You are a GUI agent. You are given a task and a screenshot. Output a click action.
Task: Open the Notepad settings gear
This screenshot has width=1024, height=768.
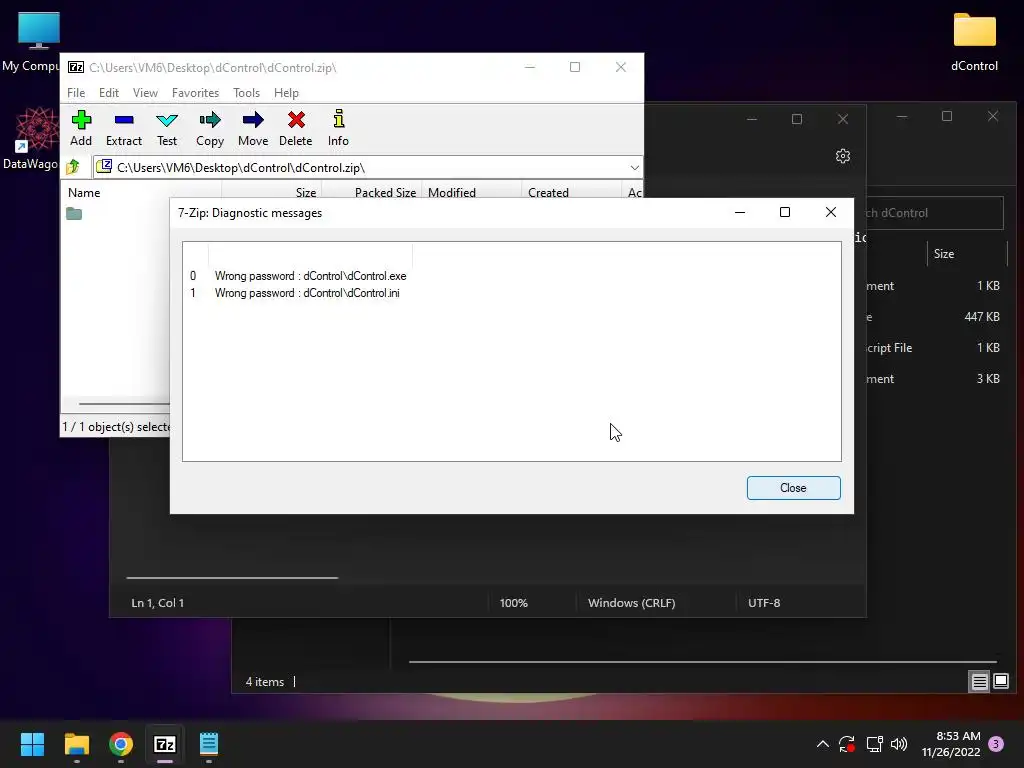(x=842, y=156)
